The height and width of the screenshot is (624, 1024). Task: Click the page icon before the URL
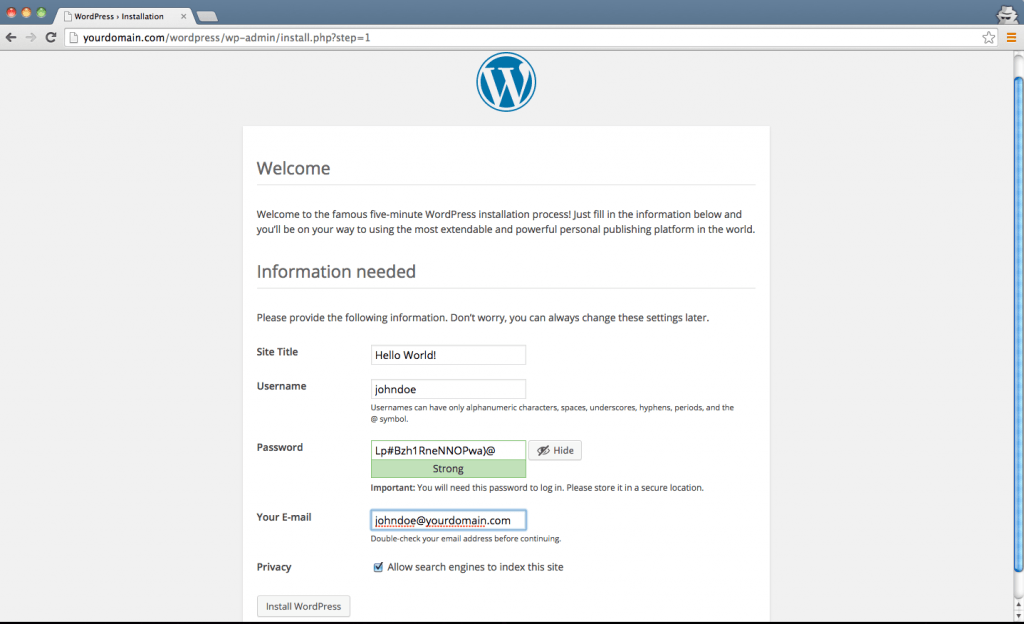click(74, 37)
